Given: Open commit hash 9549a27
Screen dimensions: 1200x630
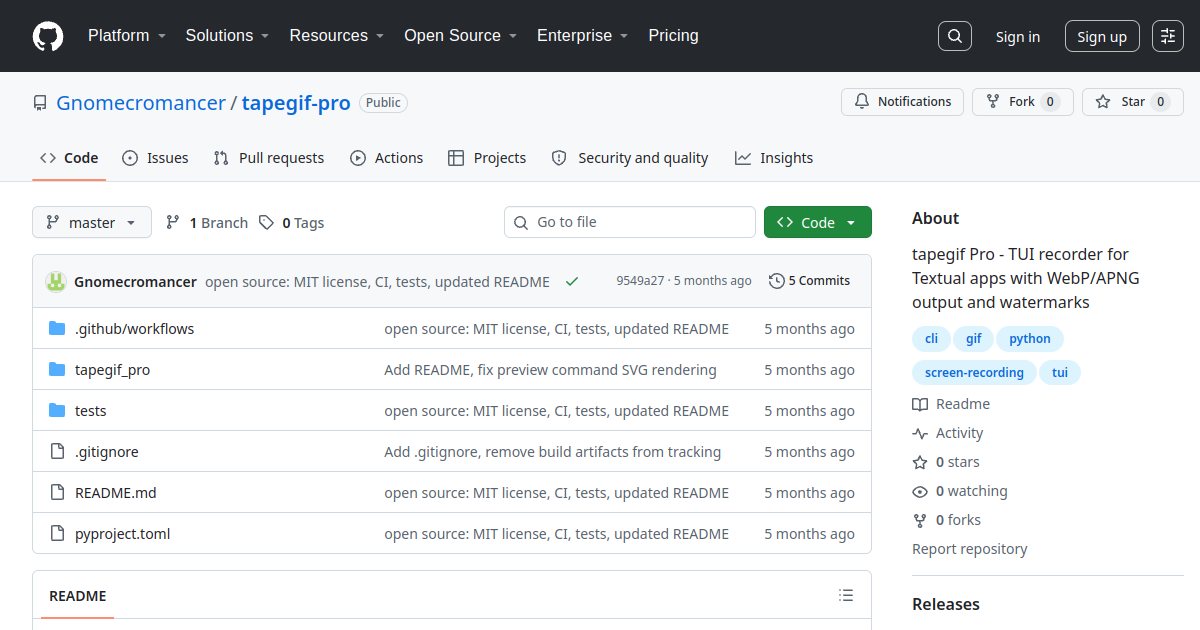Looking at the screenshot, I should [x=640, y=281].
